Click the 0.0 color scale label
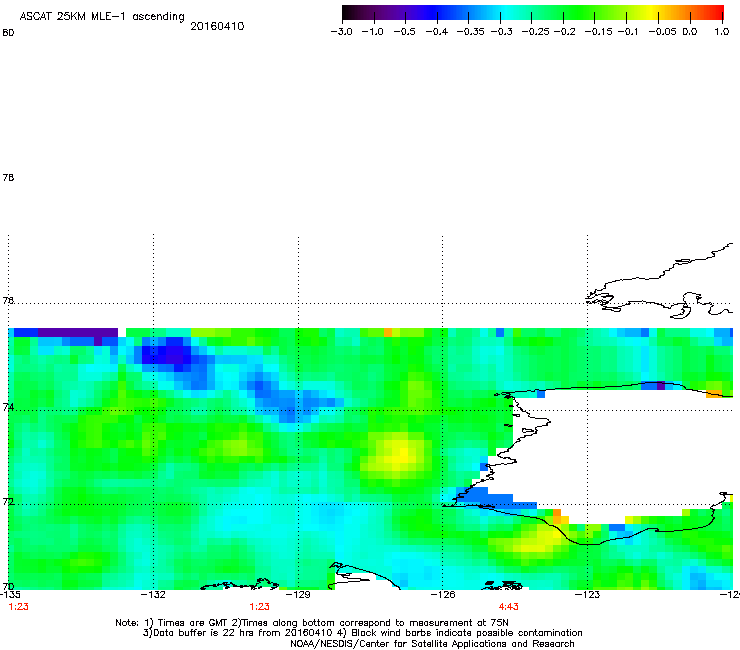 690,32
